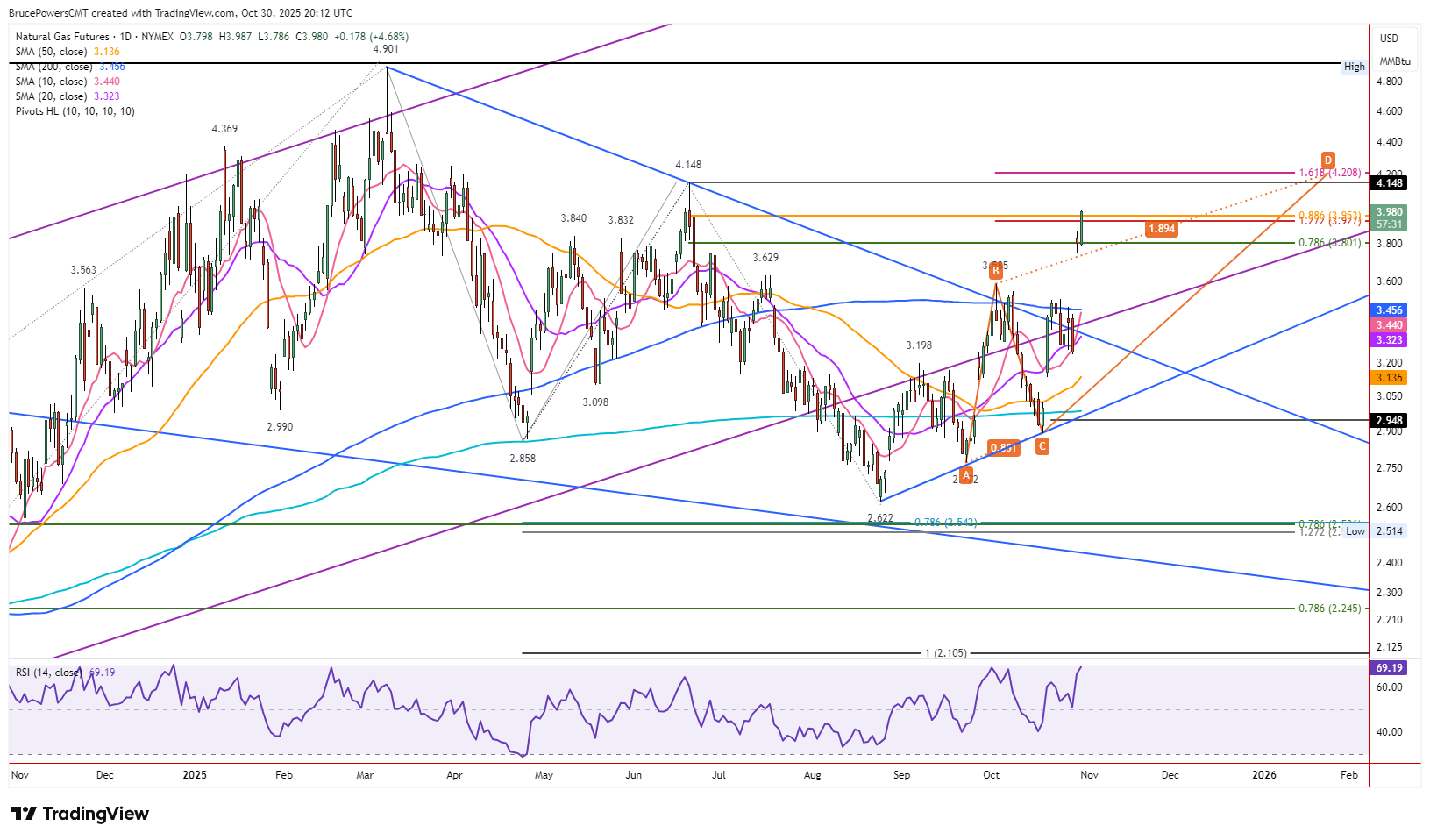The height and width of the screenshot is (840, 1430).
Task: Select the orange A pattern marker
Action: [965, 475]
